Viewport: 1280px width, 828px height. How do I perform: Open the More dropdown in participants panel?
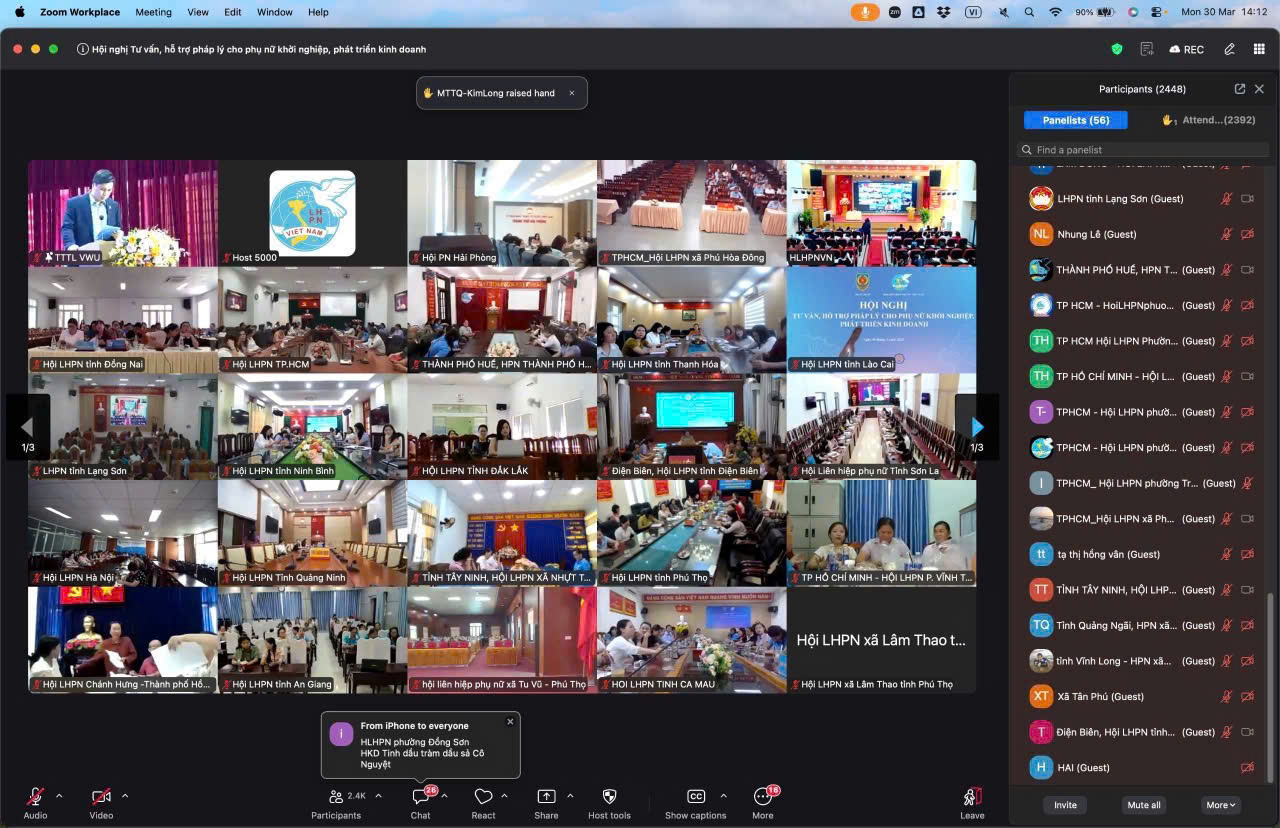click(1221, 805)
